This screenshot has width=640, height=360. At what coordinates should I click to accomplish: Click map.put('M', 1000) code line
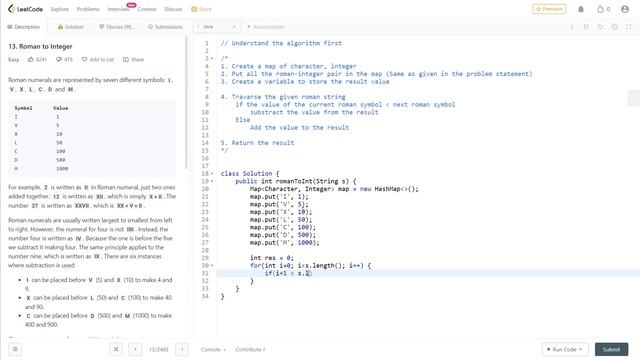pos(284,243)
